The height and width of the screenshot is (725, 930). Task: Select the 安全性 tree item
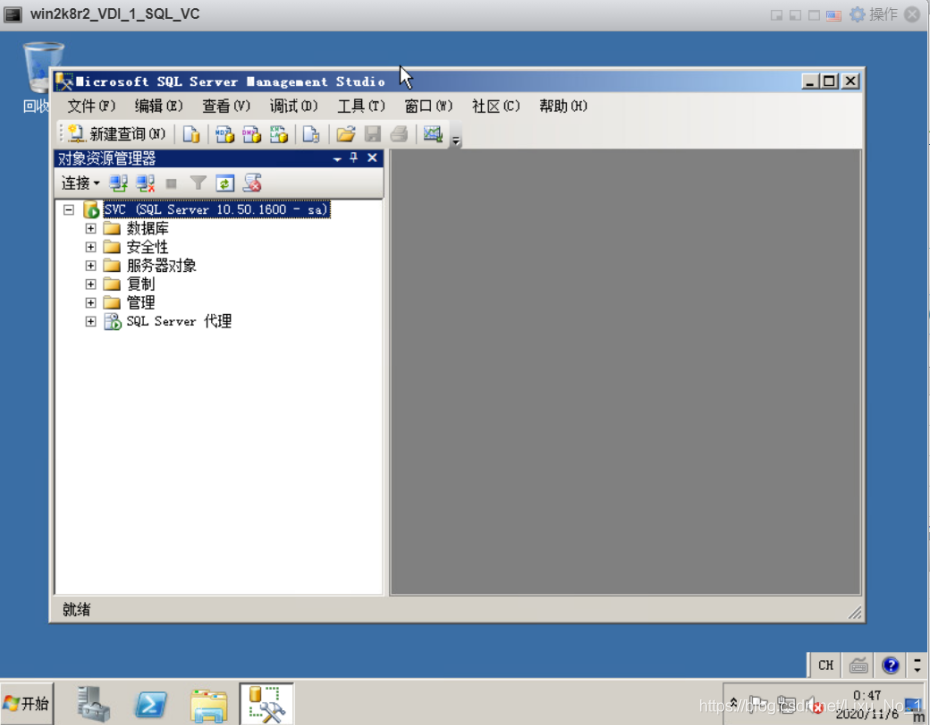click(148, 247)
